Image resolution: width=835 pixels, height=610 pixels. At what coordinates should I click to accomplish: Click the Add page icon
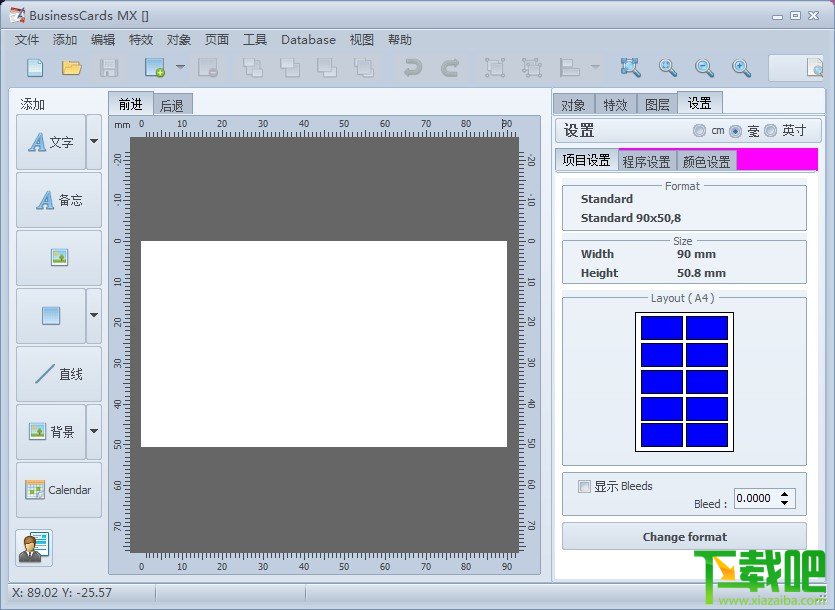[155, 68]
